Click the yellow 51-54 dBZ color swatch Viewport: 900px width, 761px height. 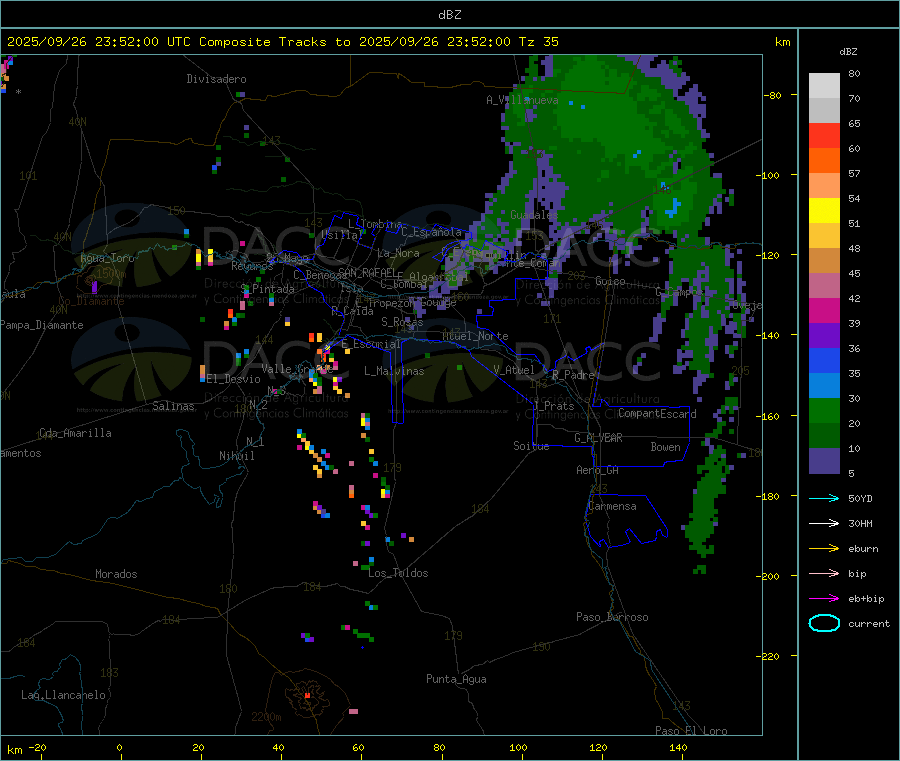824,211
